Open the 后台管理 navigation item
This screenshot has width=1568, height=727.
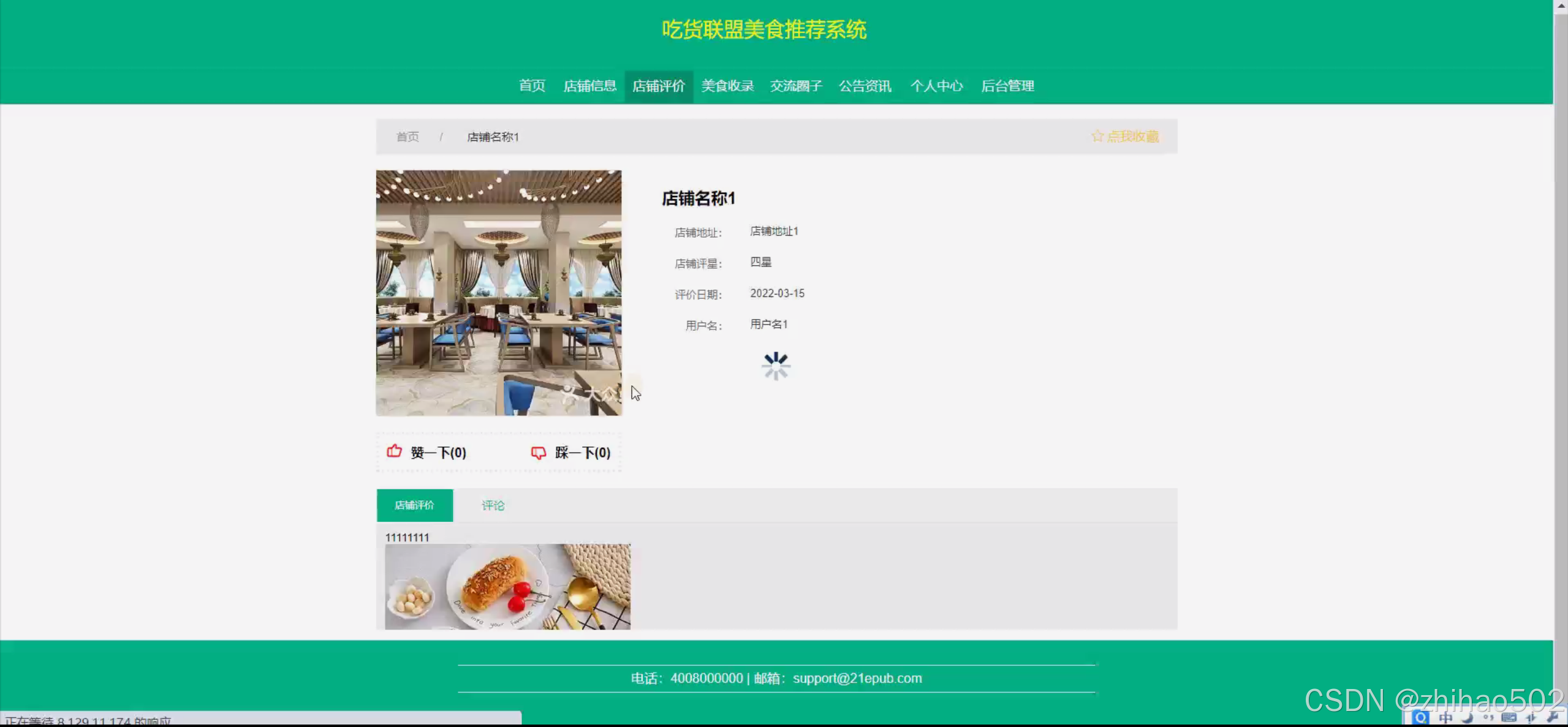click(1007, 86)
